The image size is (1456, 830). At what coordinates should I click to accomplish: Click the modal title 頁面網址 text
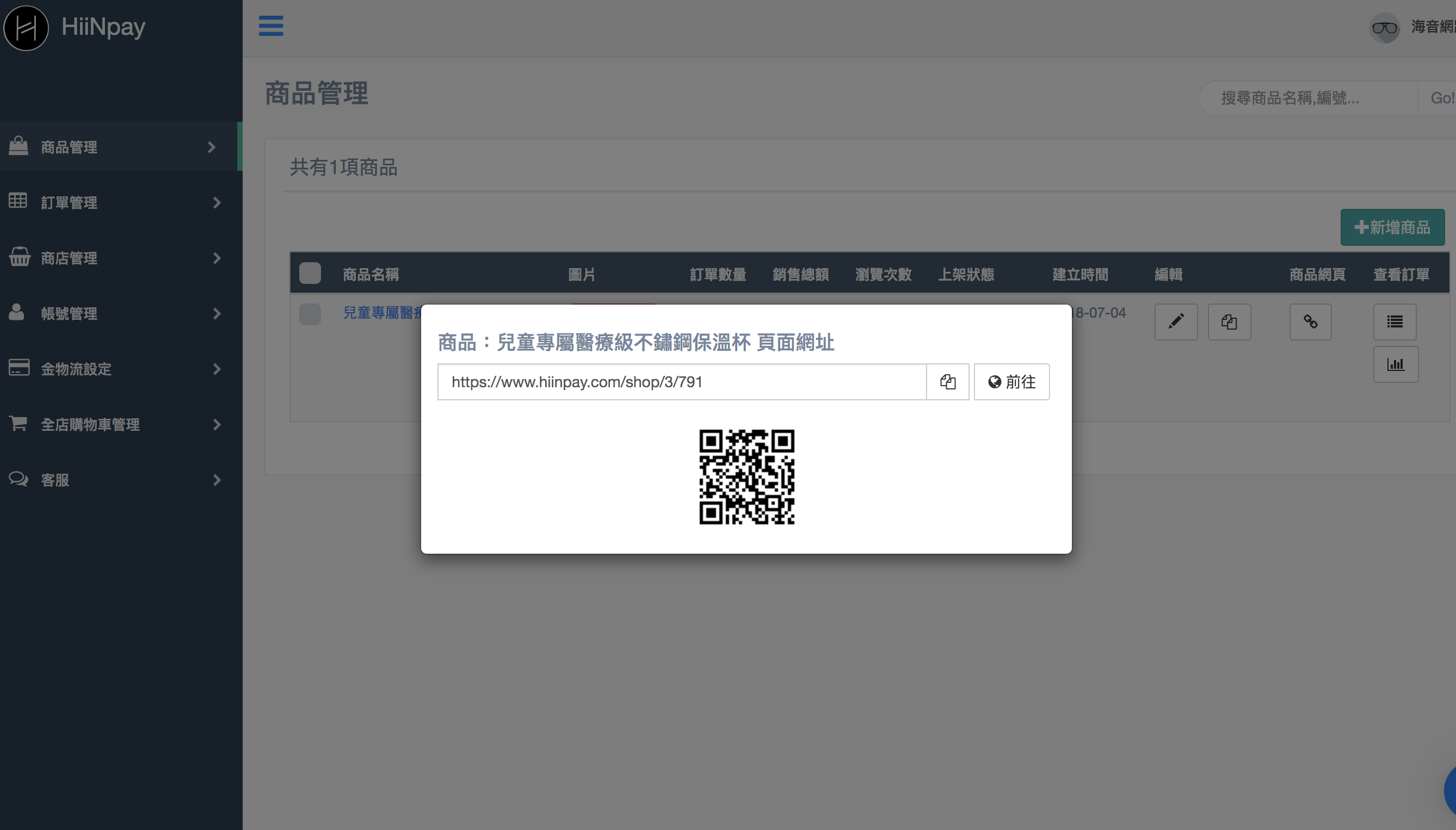click(x=796, y=343)
